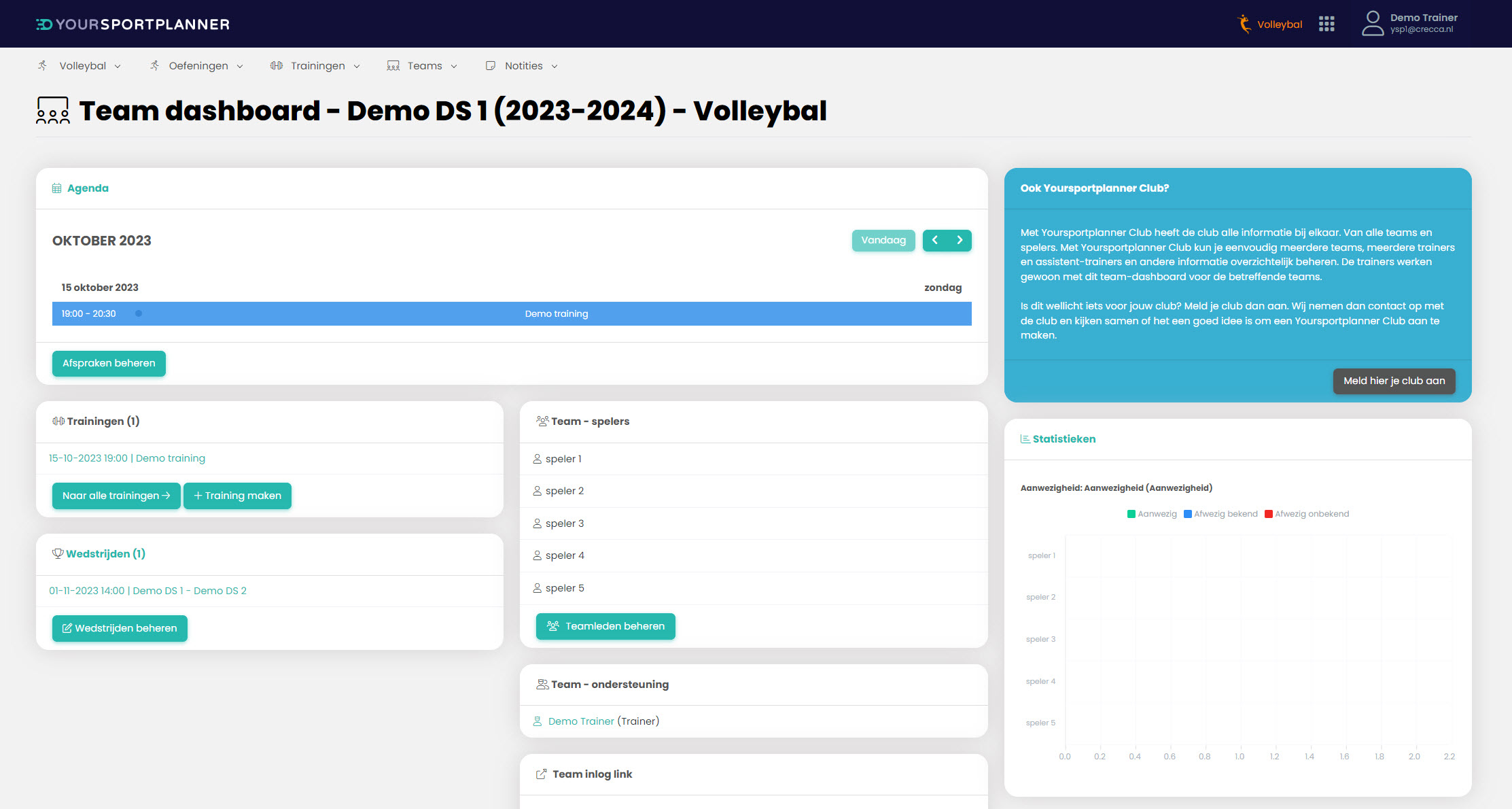Screen dimensions: 1512x809
Task: Toggle the Afwezig onbekend legend item
Action: pos(1306,514)
